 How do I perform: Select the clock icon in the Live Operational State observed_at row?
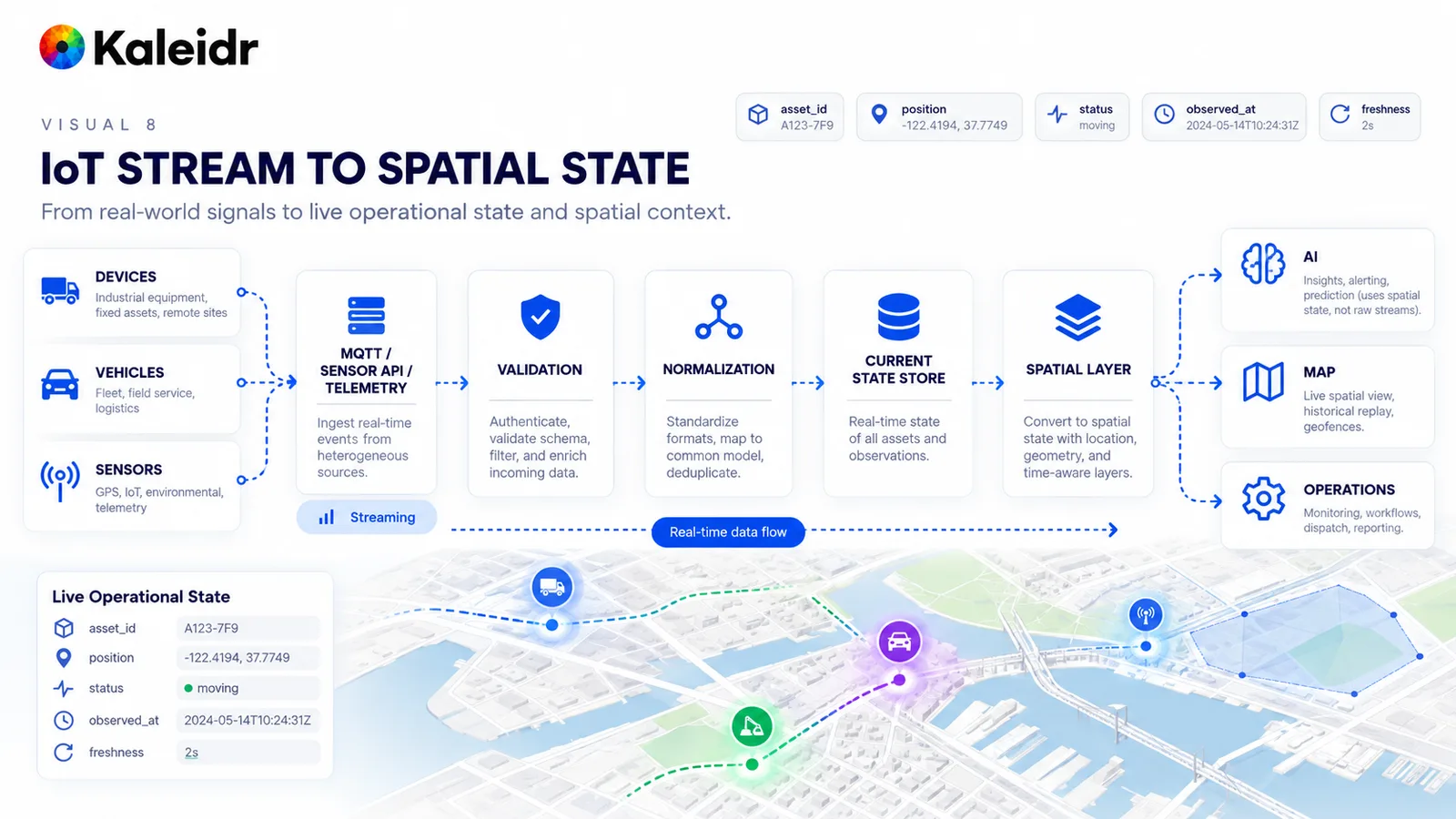point(64,720)
